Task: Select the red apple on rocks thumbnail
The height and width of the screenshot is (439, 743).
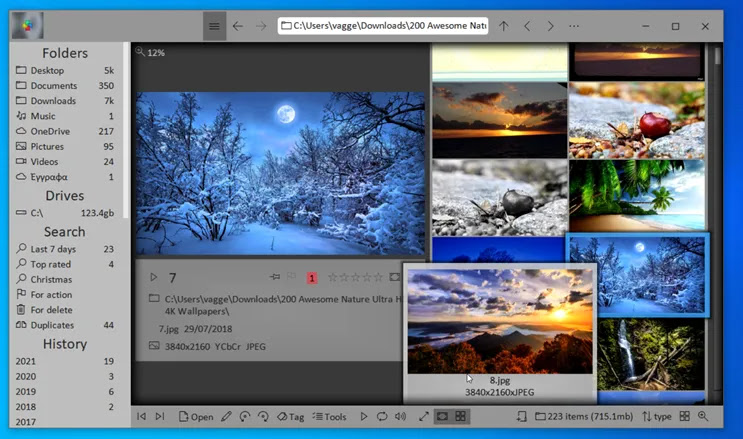Action: [x=637, y=120]
